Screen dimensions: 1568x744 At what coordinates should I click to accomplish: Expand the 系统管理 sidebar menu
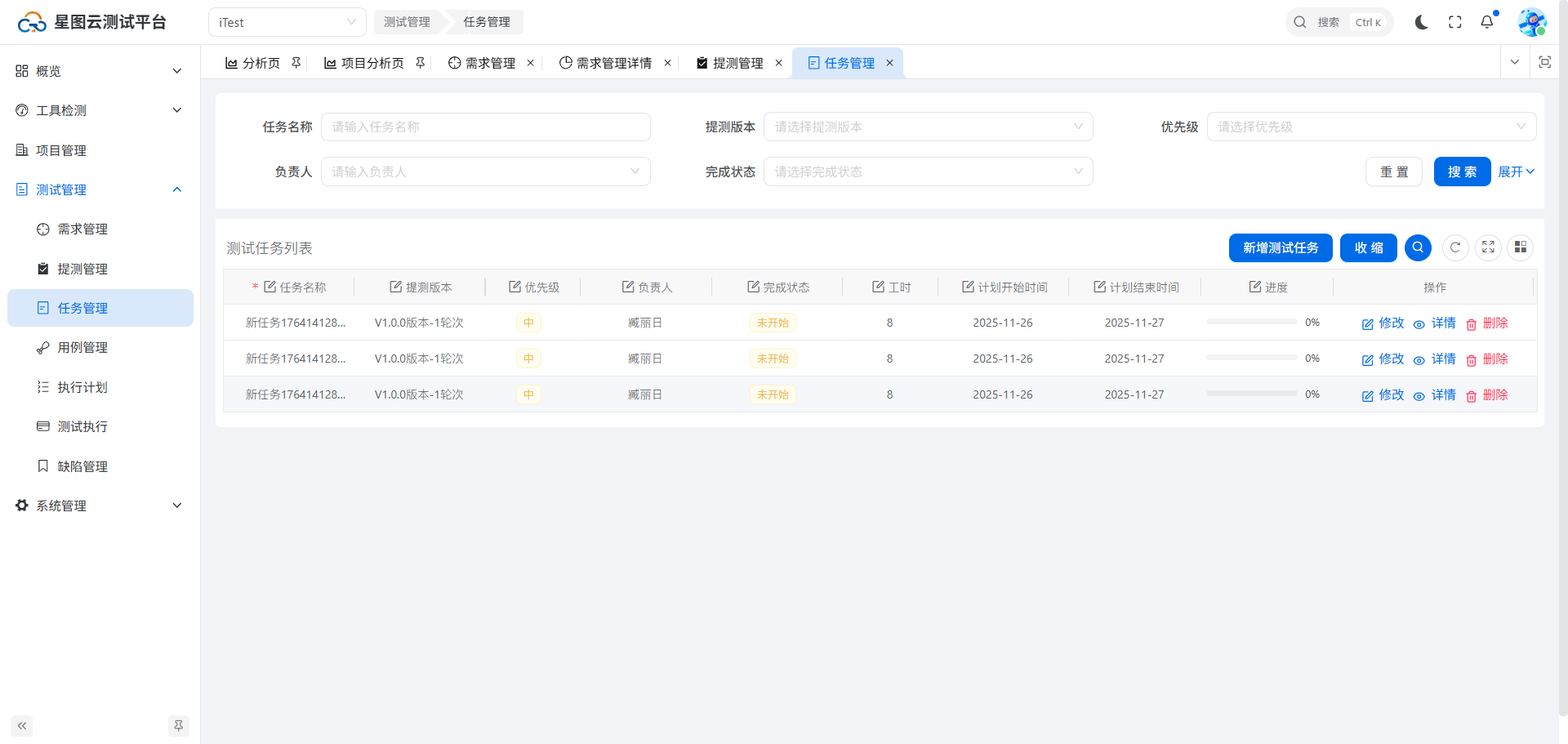pos(100,506)
